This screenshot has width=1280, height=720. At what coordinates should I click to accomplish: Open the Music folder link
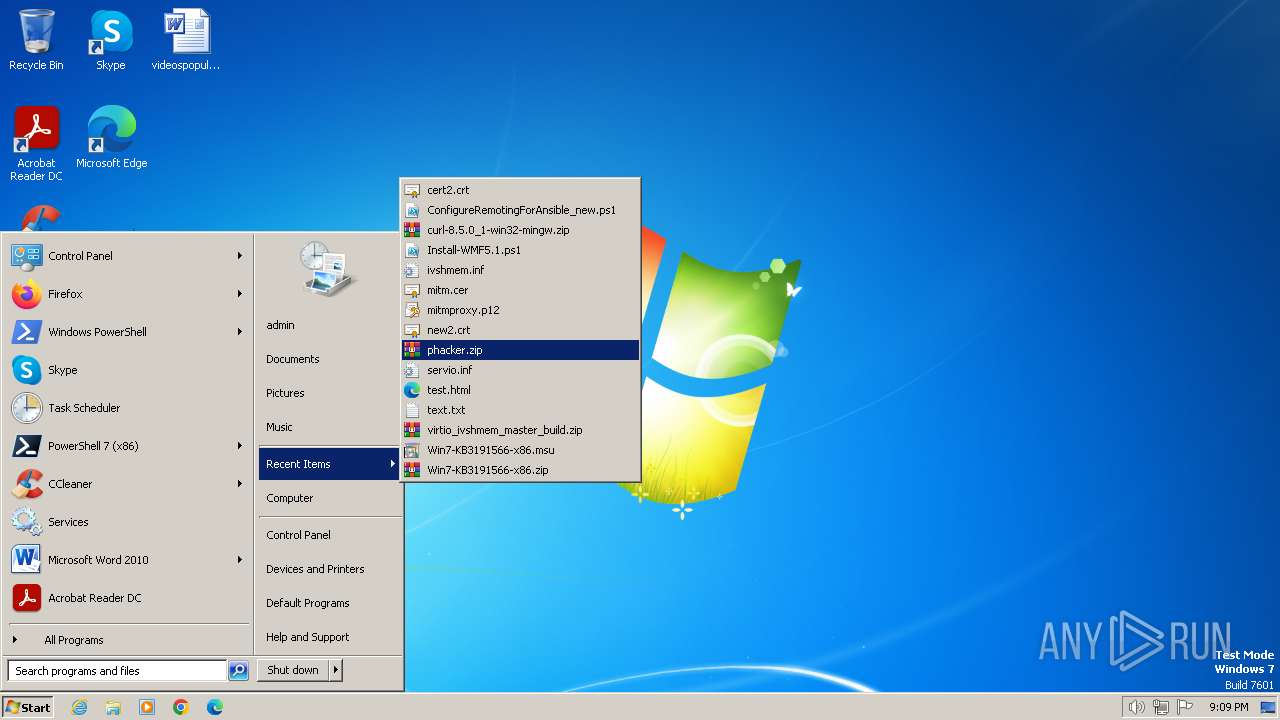pyautogui.click(x=279, y=427)
